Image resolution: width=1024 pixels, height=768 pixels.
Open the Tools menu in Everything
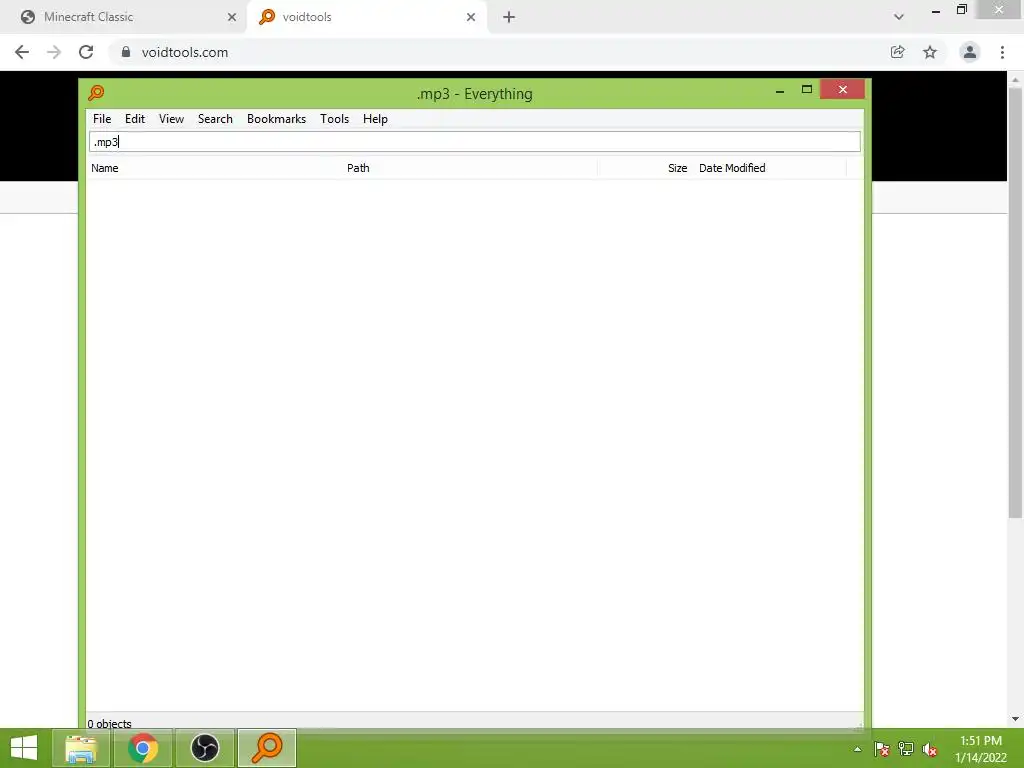(334, 119)
